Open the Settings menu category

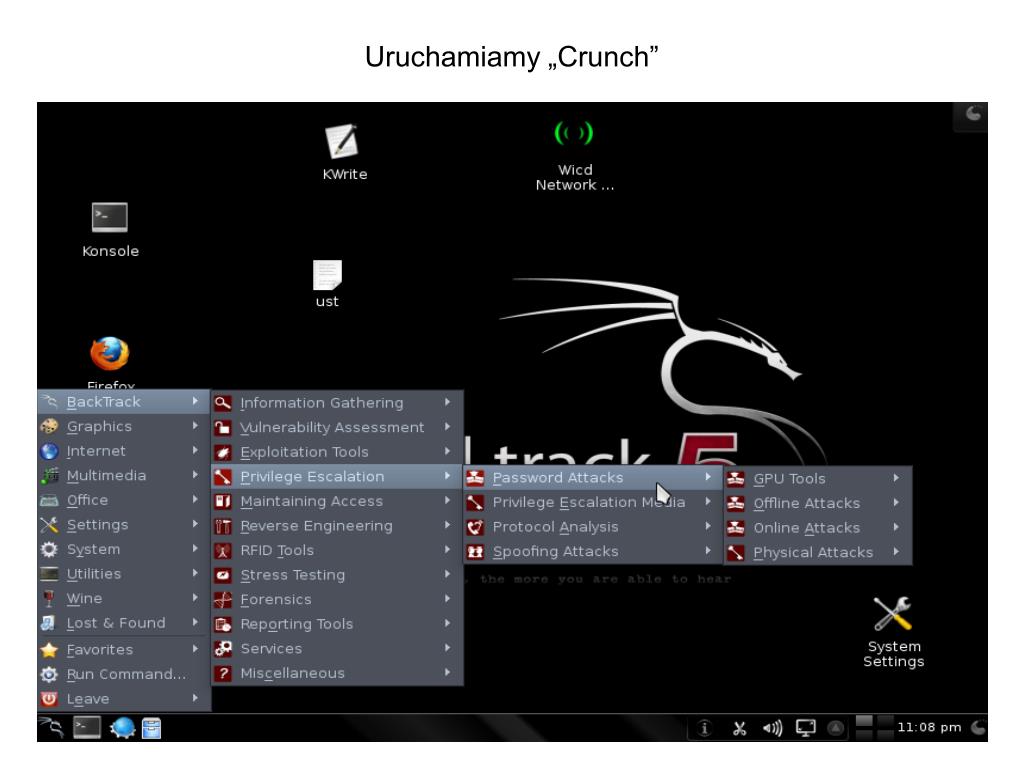coord(123,525)
